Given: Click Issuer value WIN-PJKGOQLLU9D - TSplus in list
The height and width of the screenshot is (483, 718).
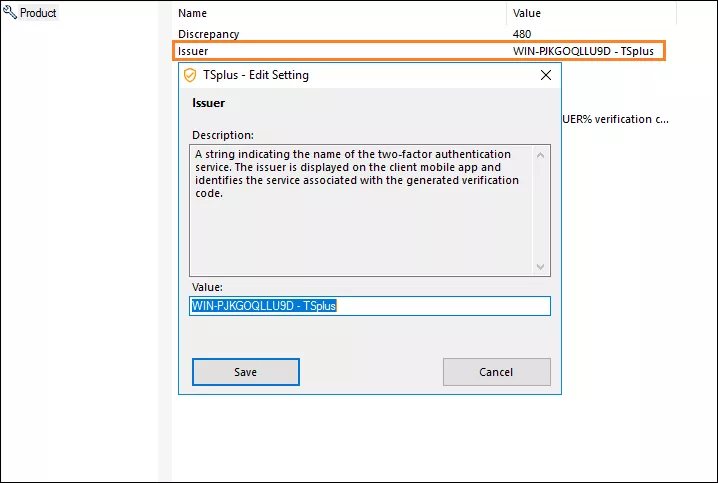Looking at the screenshot, I should pos(583,51).
